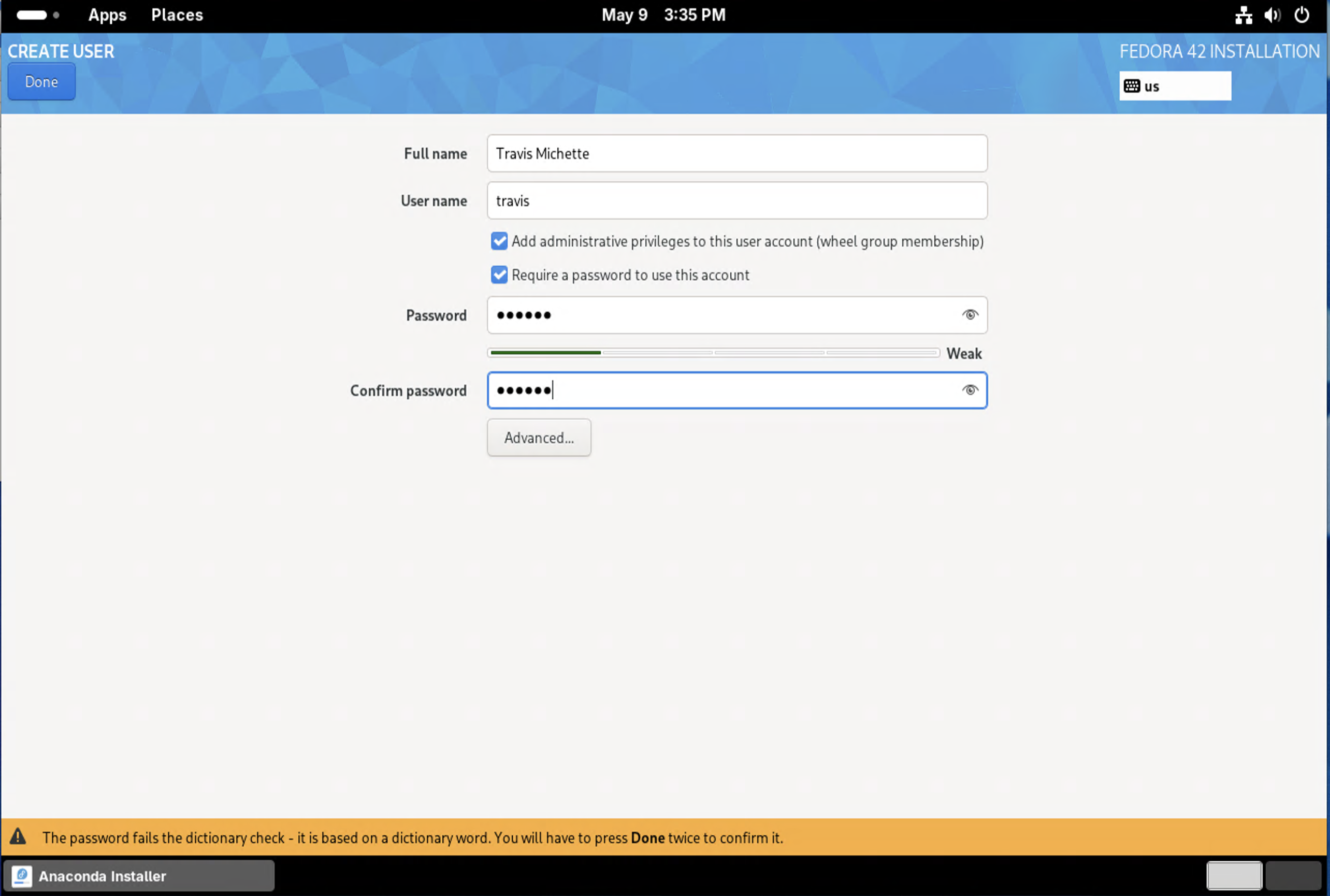
Task: Open the Places menu
Action: (177, 15)
